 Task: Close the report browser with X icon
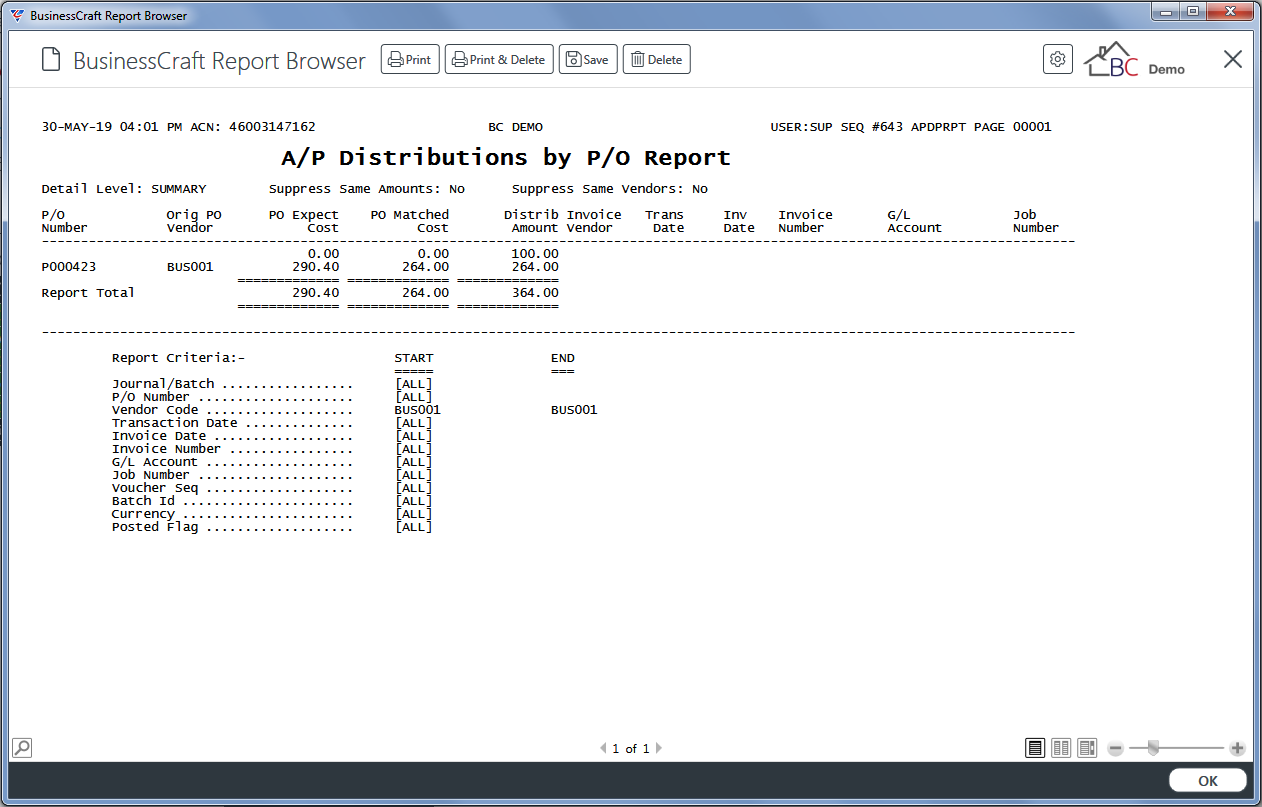coord(1233,60)
